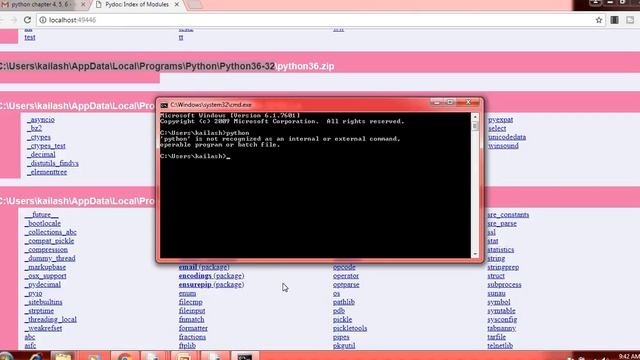Open the _collections_abc module link
Screen dimensions: 640x360
coord(51,232)
